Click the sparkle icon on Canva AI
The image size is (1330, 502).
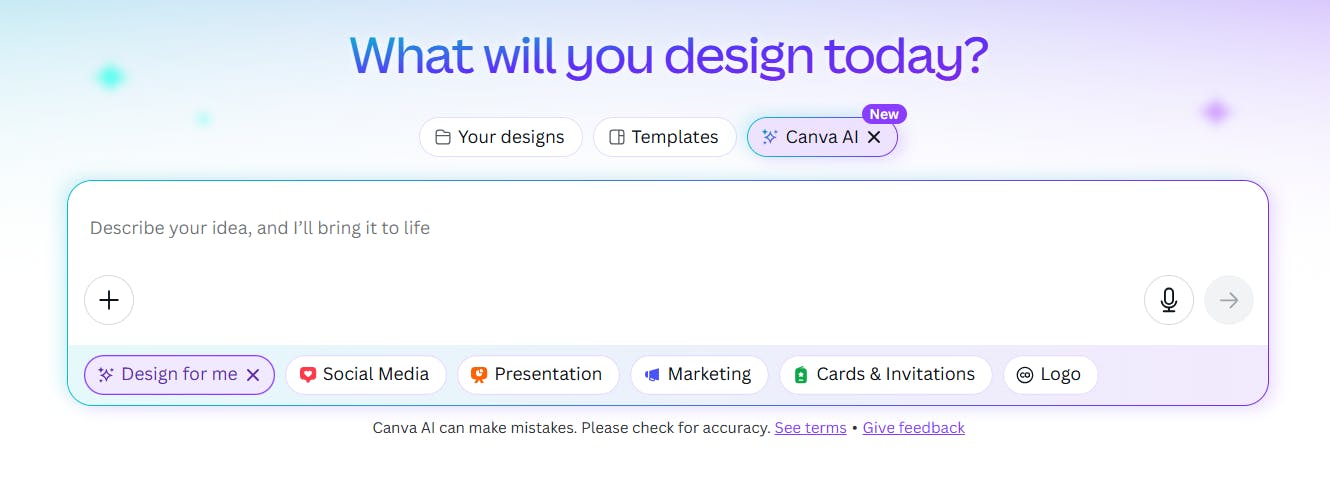pos(769,137)
